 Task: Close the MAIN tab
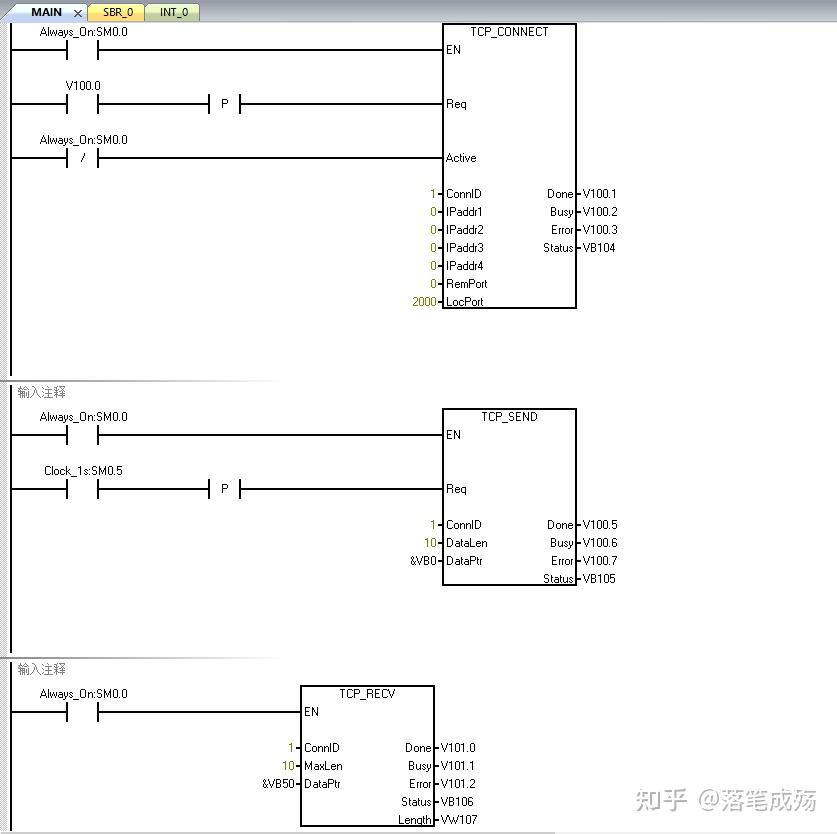tap(78, 13)
